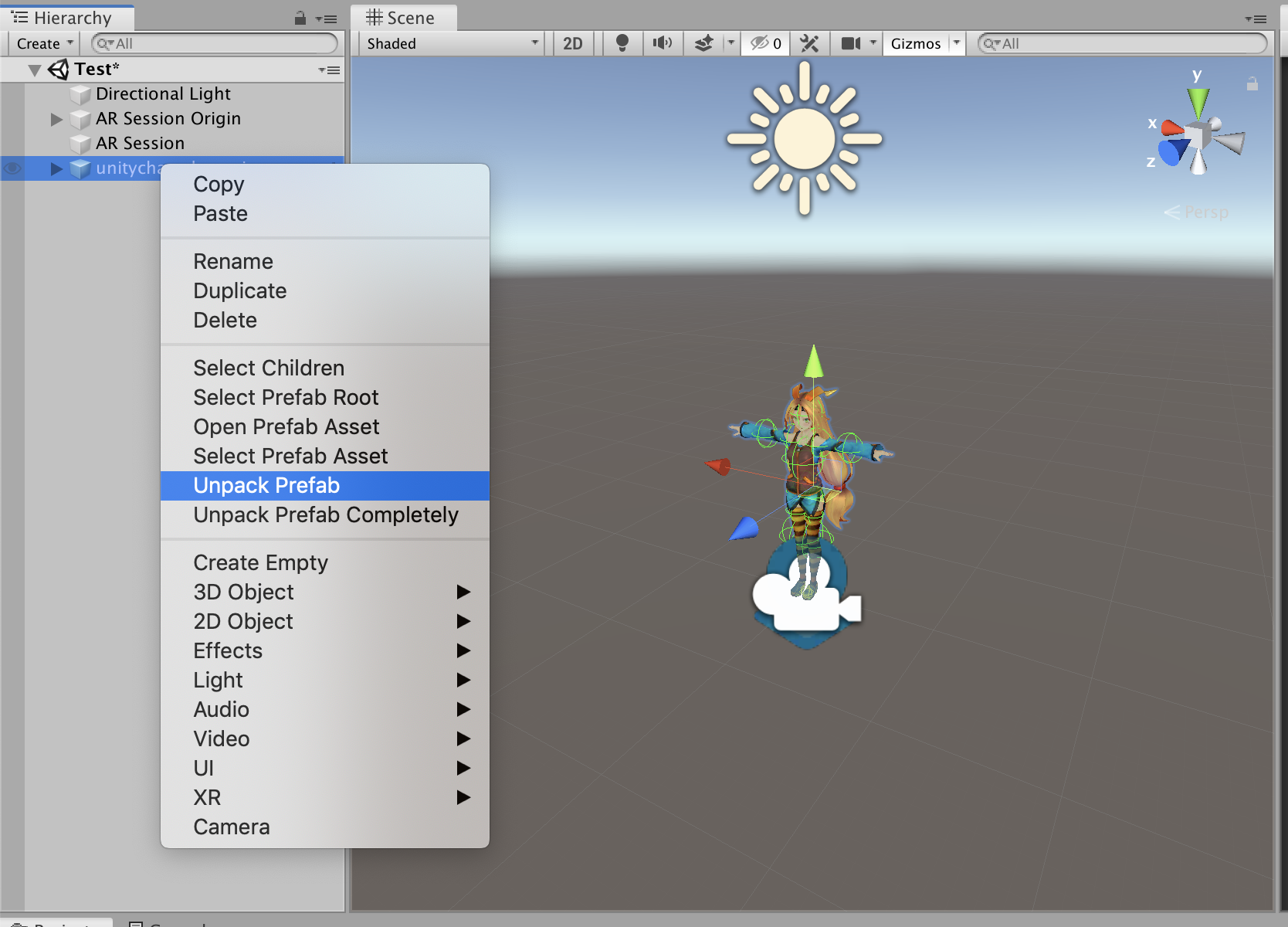Collapse the Test scene disclosure triangle
The image size is (1288, 927).
click(33, 69)
